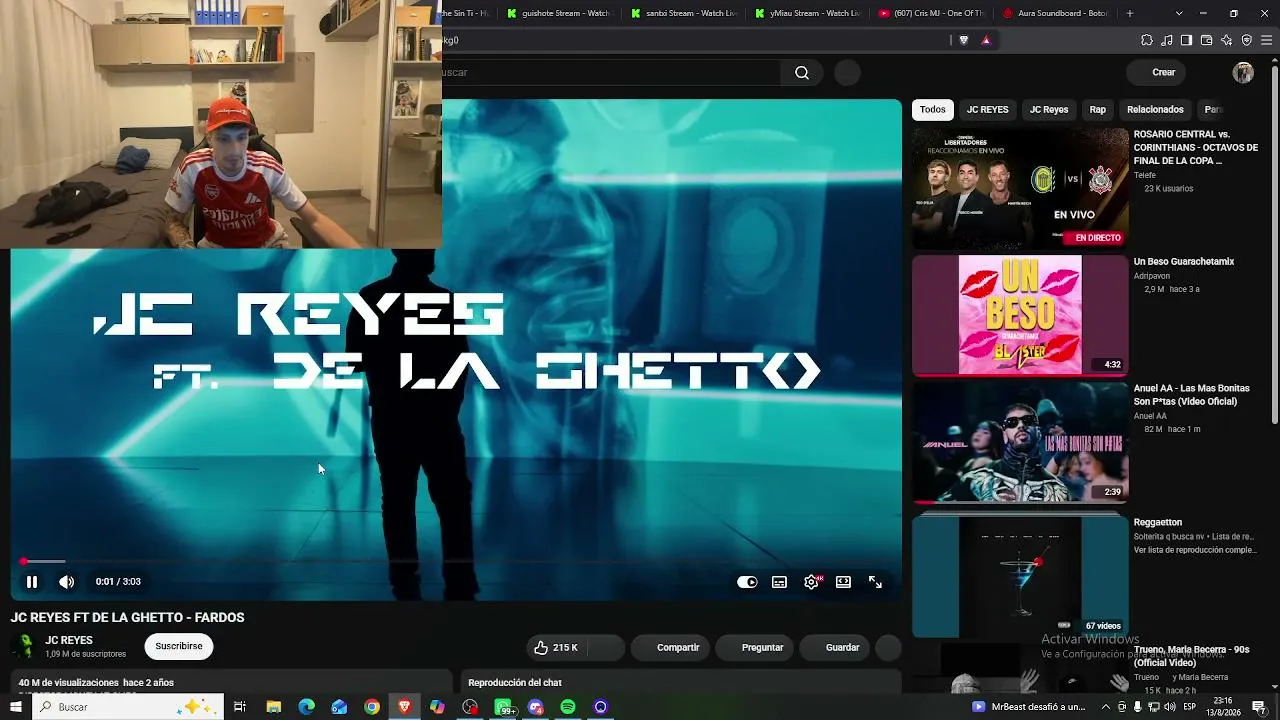The width and height of the screenshot is (1280, 720).
Task: Select the Relacionados filter chip
Action: pyautogui.click(x=1155, y=110)
